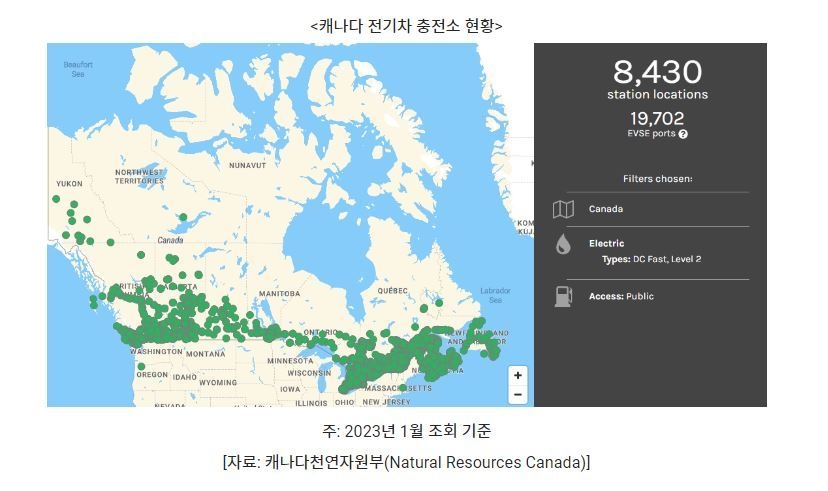Click the 'station locations' label
Viewport: 828px width, 491px height.
657,95
